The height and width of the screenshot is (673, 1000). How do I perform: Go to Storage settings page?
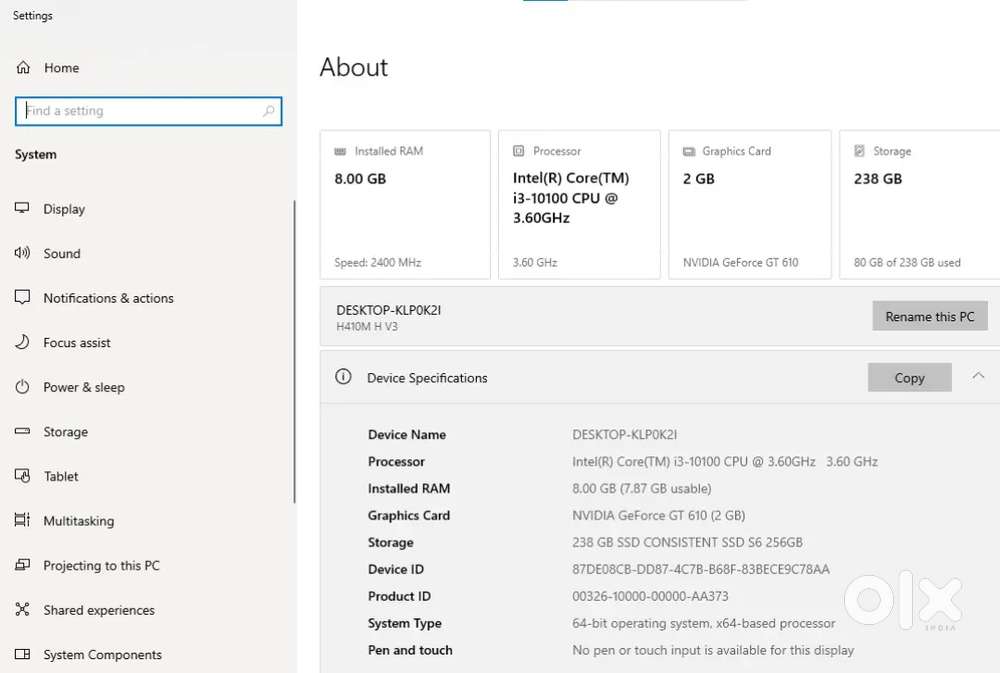(x=65, y=432)
